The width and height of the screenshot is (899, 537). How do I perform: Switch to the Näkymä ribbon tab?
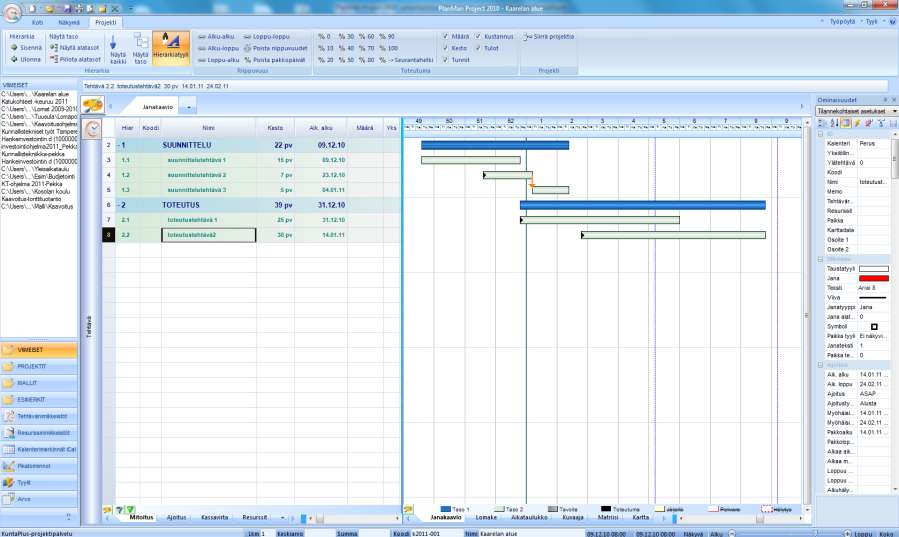pyautogui.click(x=69, y=22)
